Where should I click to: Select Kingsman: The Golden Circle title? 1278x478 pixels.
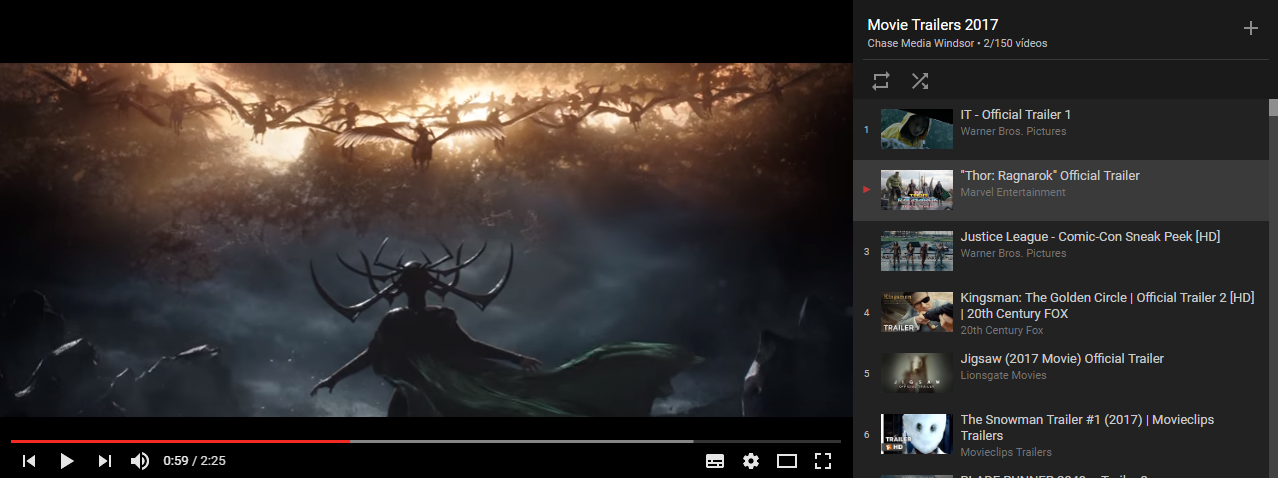point(1107,306)
